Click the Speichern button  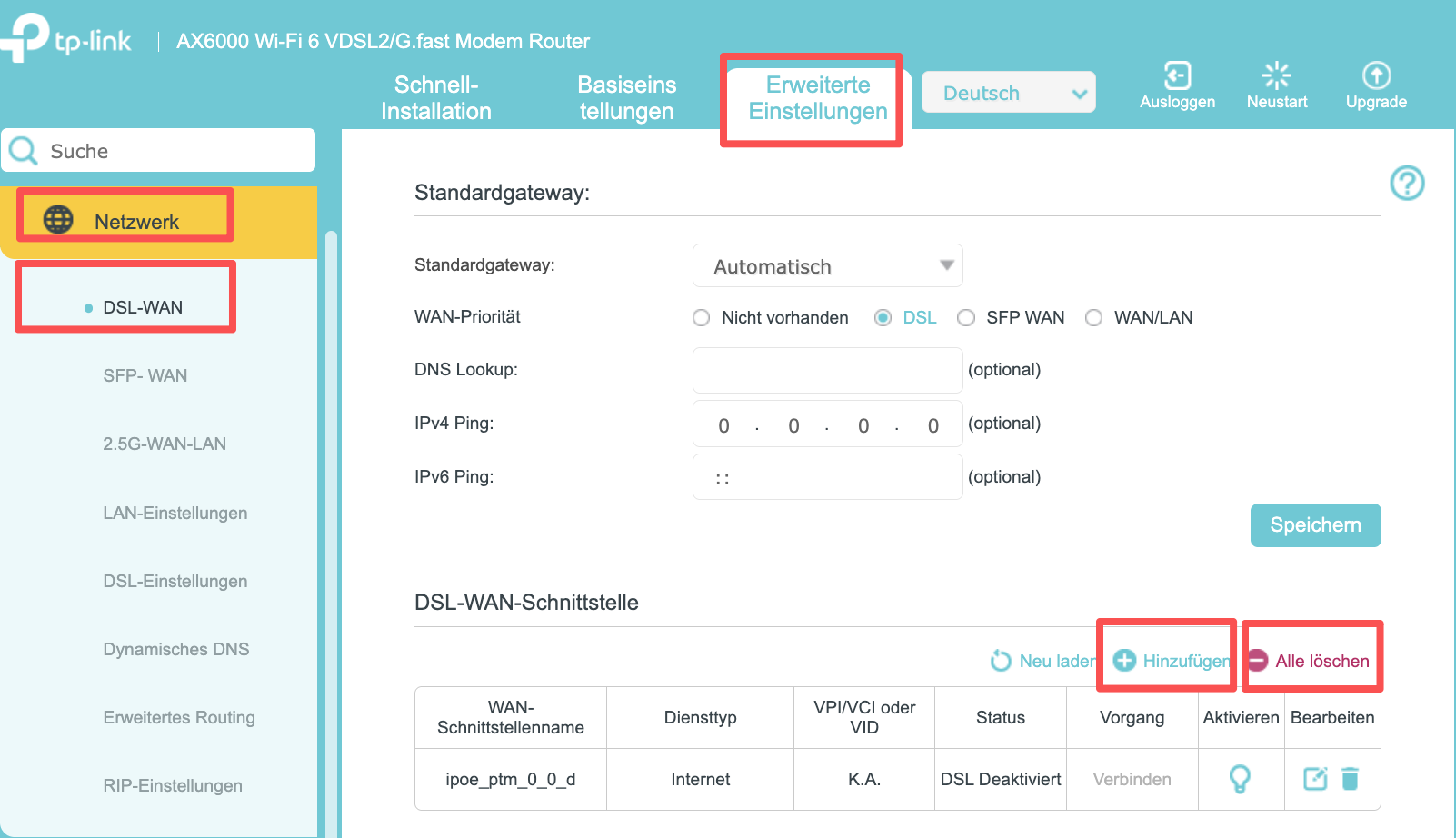click(1315, 525)
